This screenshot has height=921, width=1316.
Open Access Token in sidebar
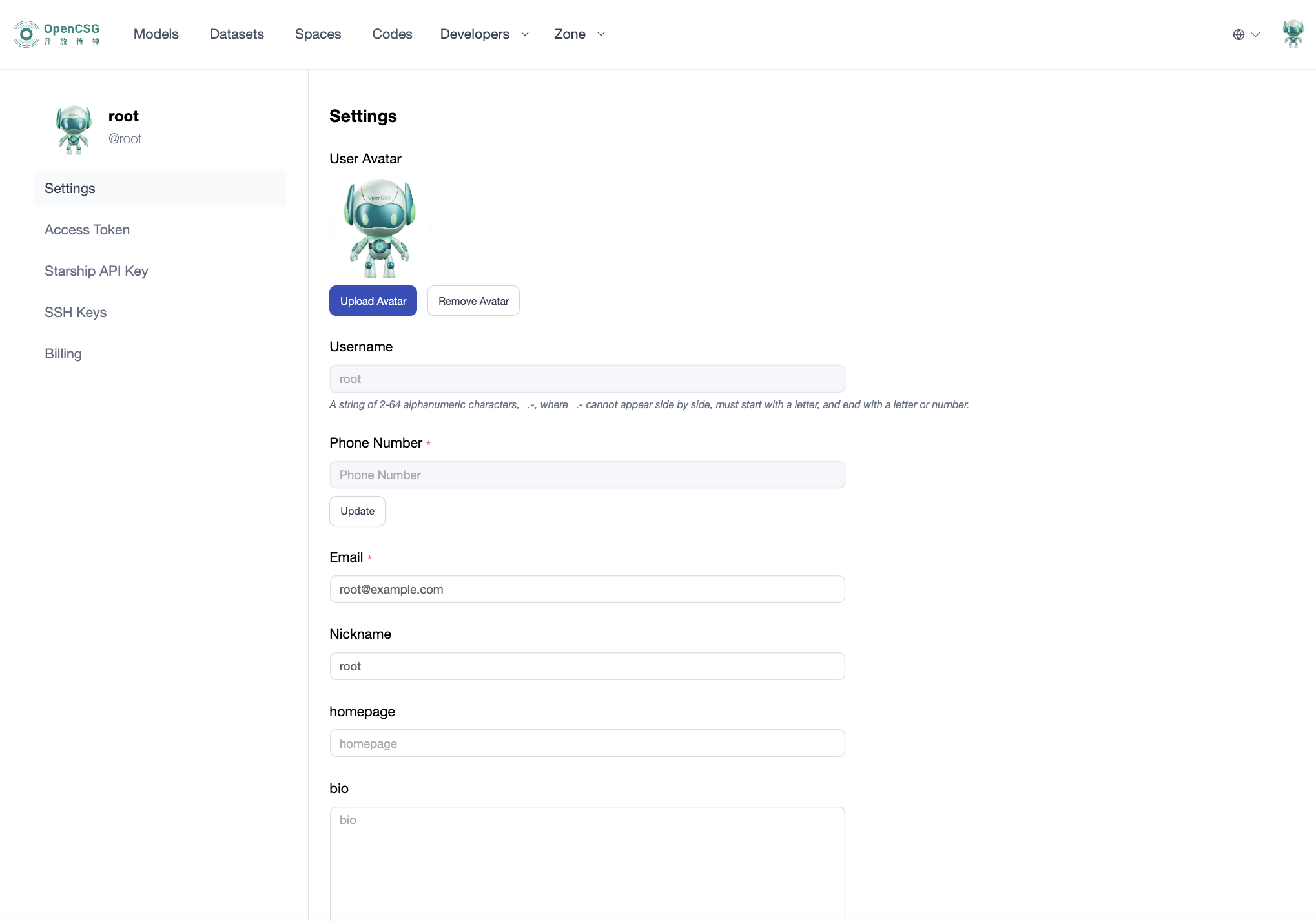click(87, 230)
